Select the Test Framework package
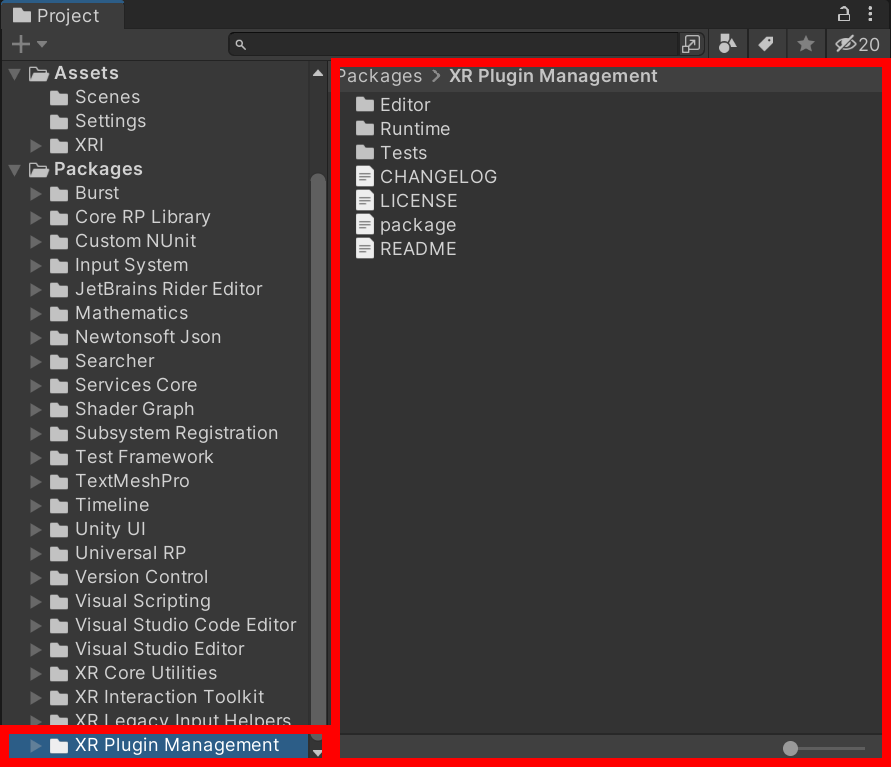Screen dimensions: 891x767 pos(144,457)
